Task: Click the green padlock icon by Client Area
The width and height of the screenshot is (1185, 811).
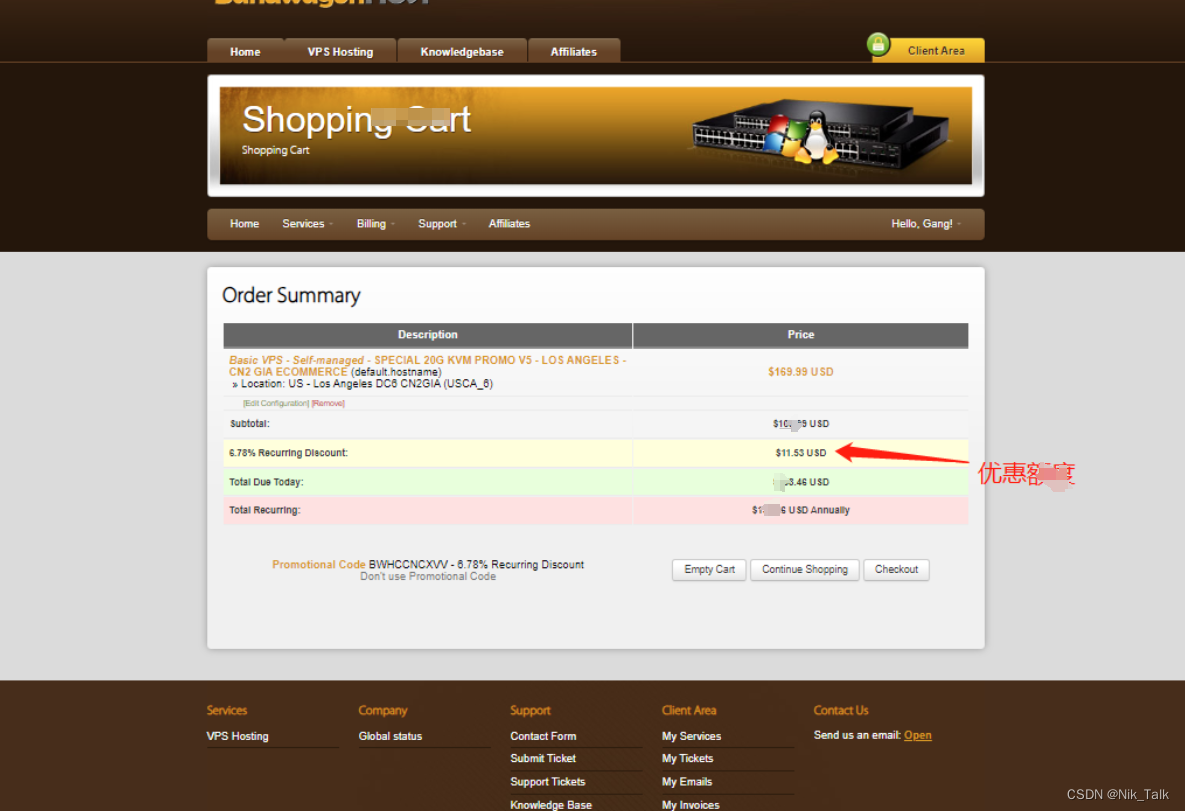Action: coord(877,45)
